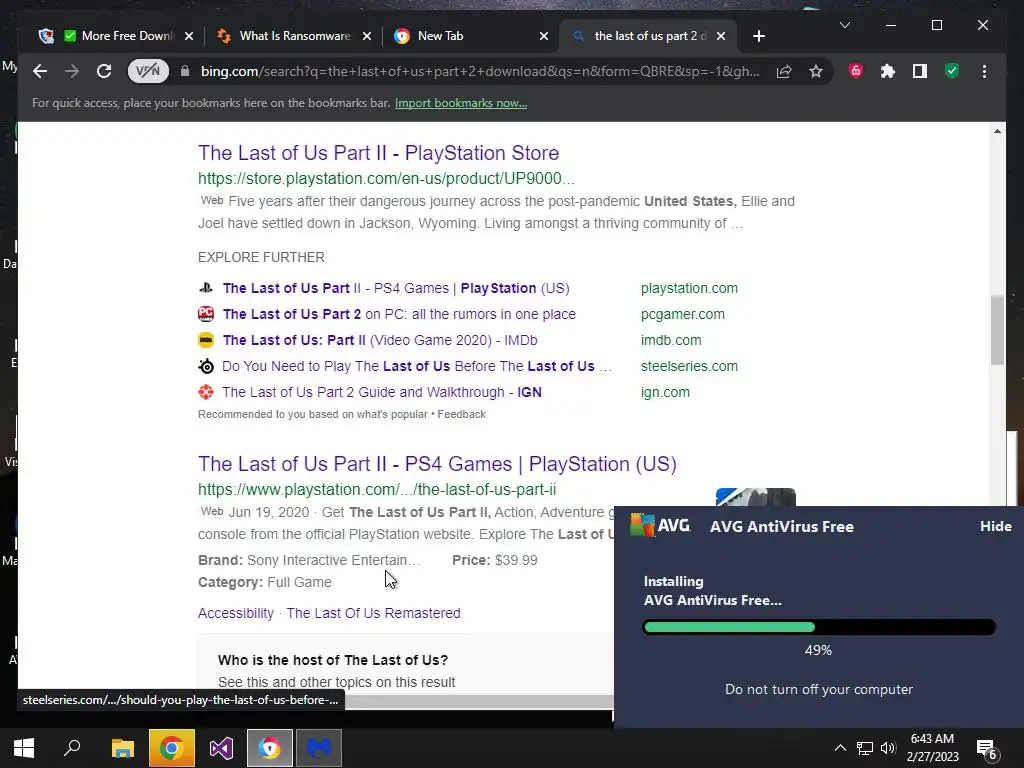This screenshot has width=1024, height=768.
Task: Click the steelseries.com domain text
Action: (689, 366)
